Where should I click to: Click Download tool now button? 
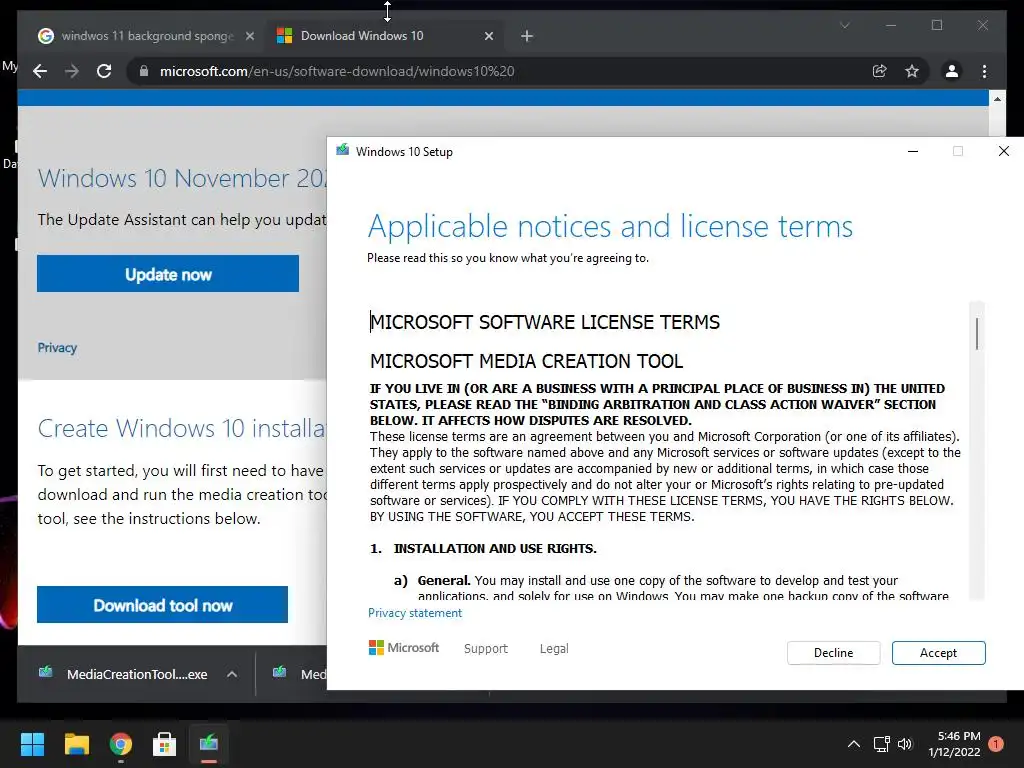[163, 605]
